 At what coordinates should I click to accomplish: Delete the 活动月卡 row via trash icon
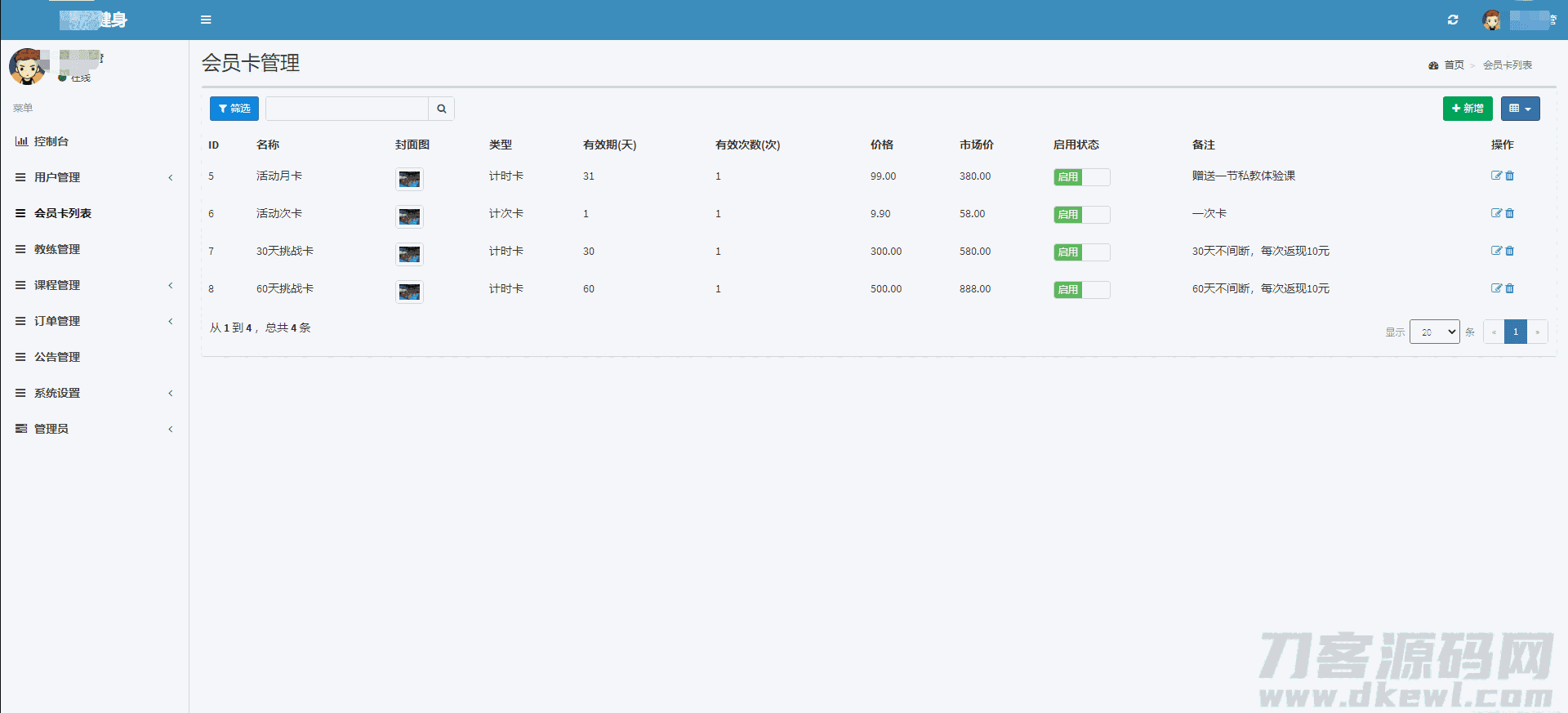pyautogui.click(x=1510, y=176)
